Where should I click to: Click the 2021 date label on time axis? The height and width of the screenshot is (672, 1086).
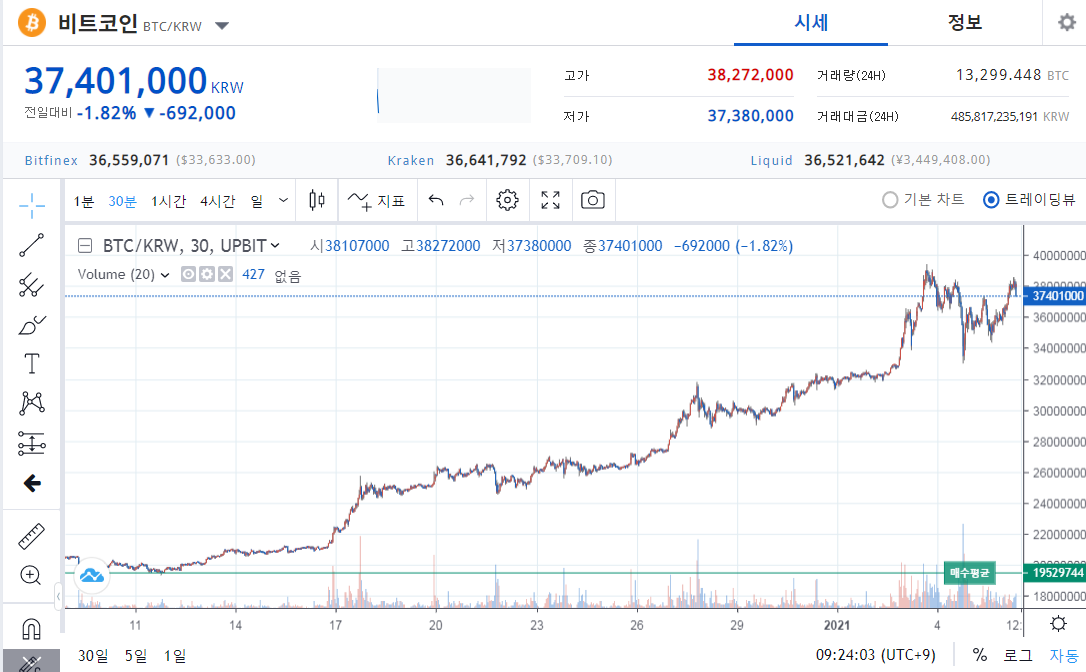[x=837, y=625]
